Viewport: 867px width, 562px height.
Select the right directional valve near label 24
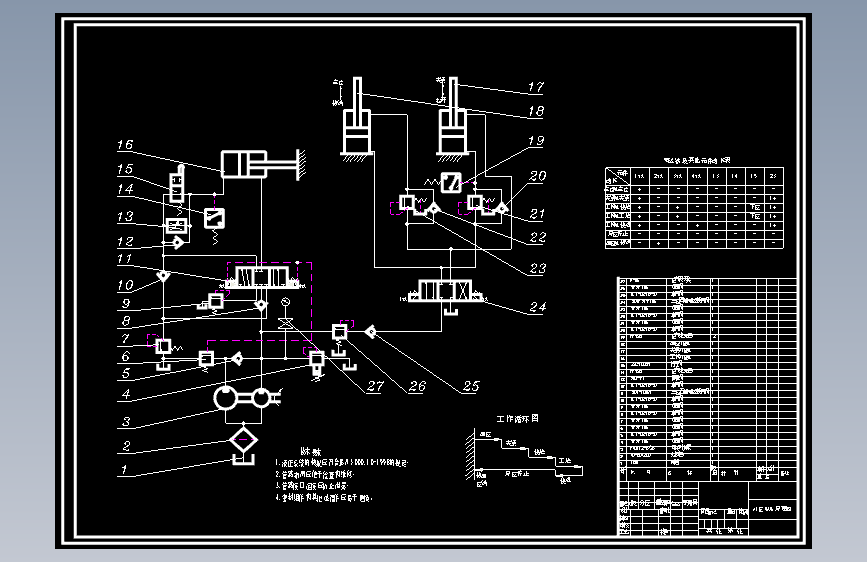coord(445,291)
